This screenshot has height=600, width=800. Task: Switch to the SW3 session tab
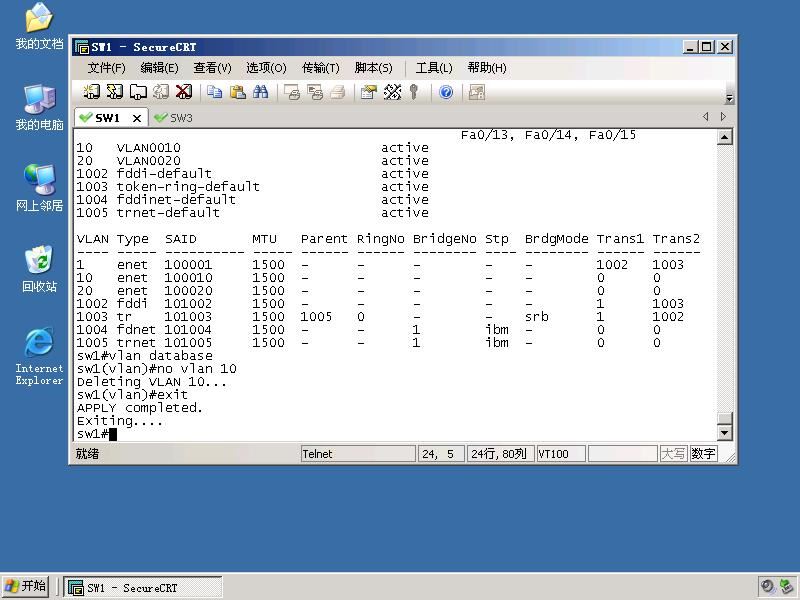point(173,118)
